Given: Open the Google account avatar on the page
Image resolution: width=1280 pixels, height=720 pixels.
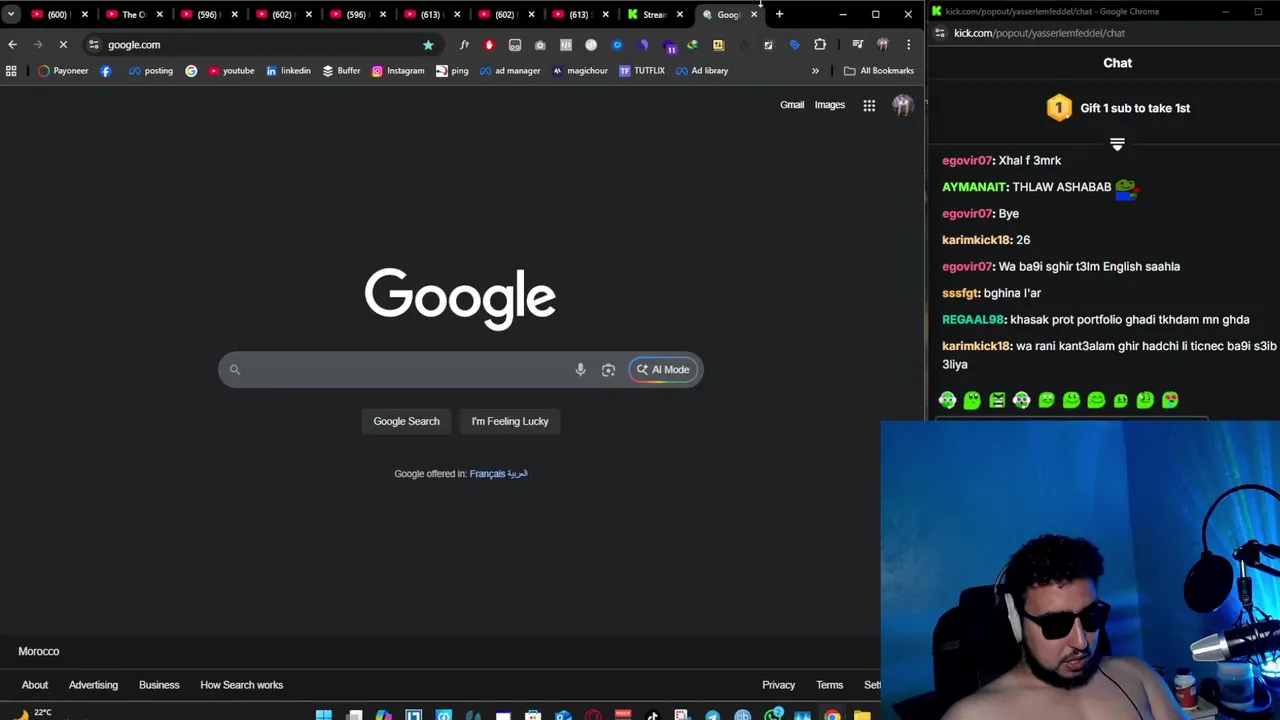Looking at the screenshot, I should click(x=903, y=105).
